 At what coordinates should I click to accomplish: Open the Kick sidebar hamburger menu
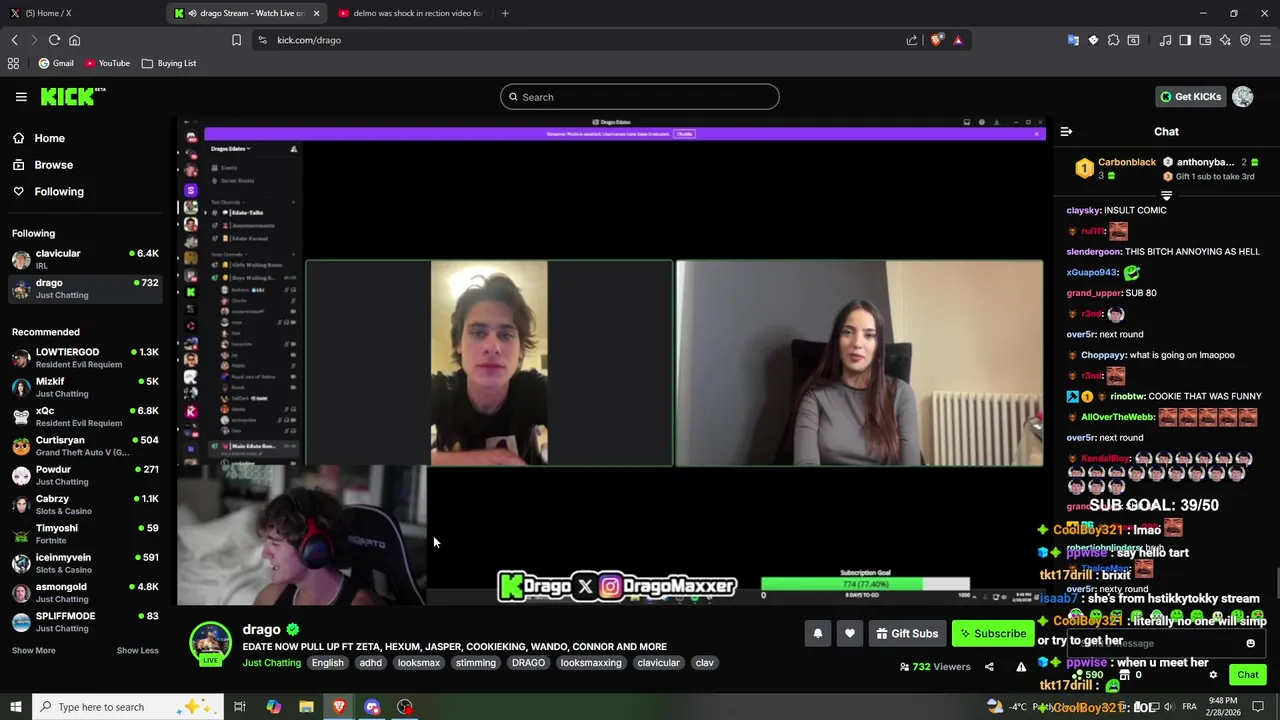pos(21,97)
